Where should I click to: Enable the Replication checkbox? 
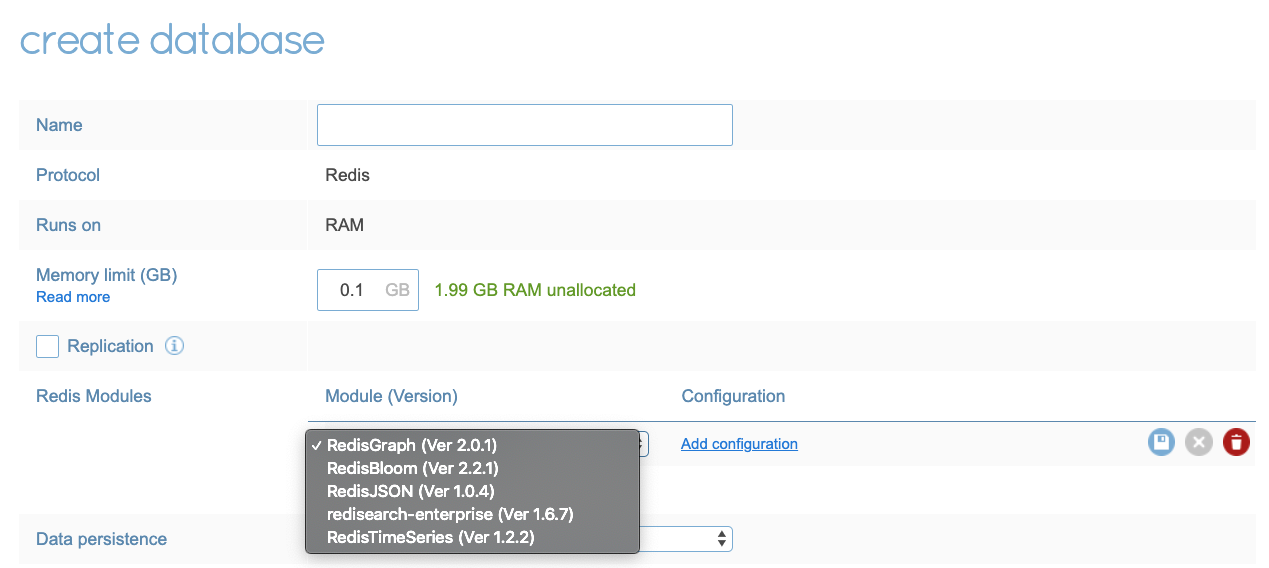click(47, 346)
